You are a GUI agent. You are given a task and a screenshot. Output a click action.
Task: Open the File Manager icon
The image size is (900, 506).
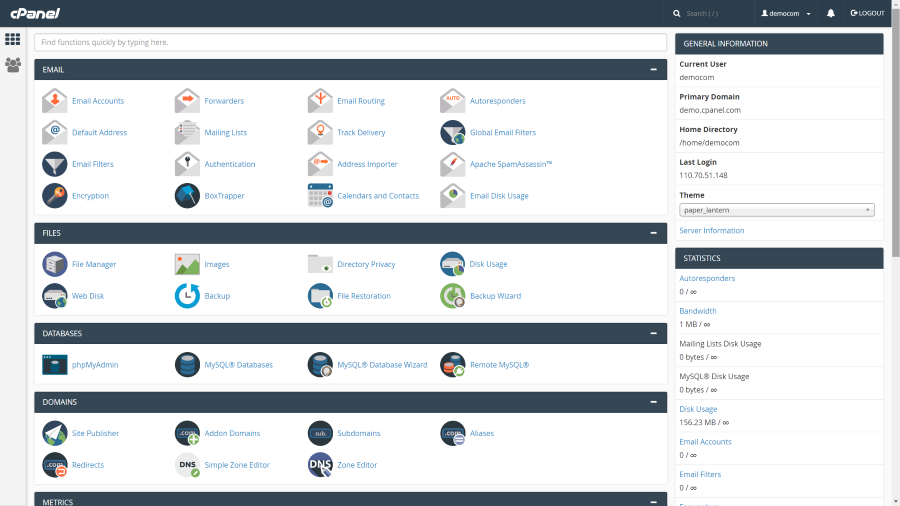click(55, 264)
